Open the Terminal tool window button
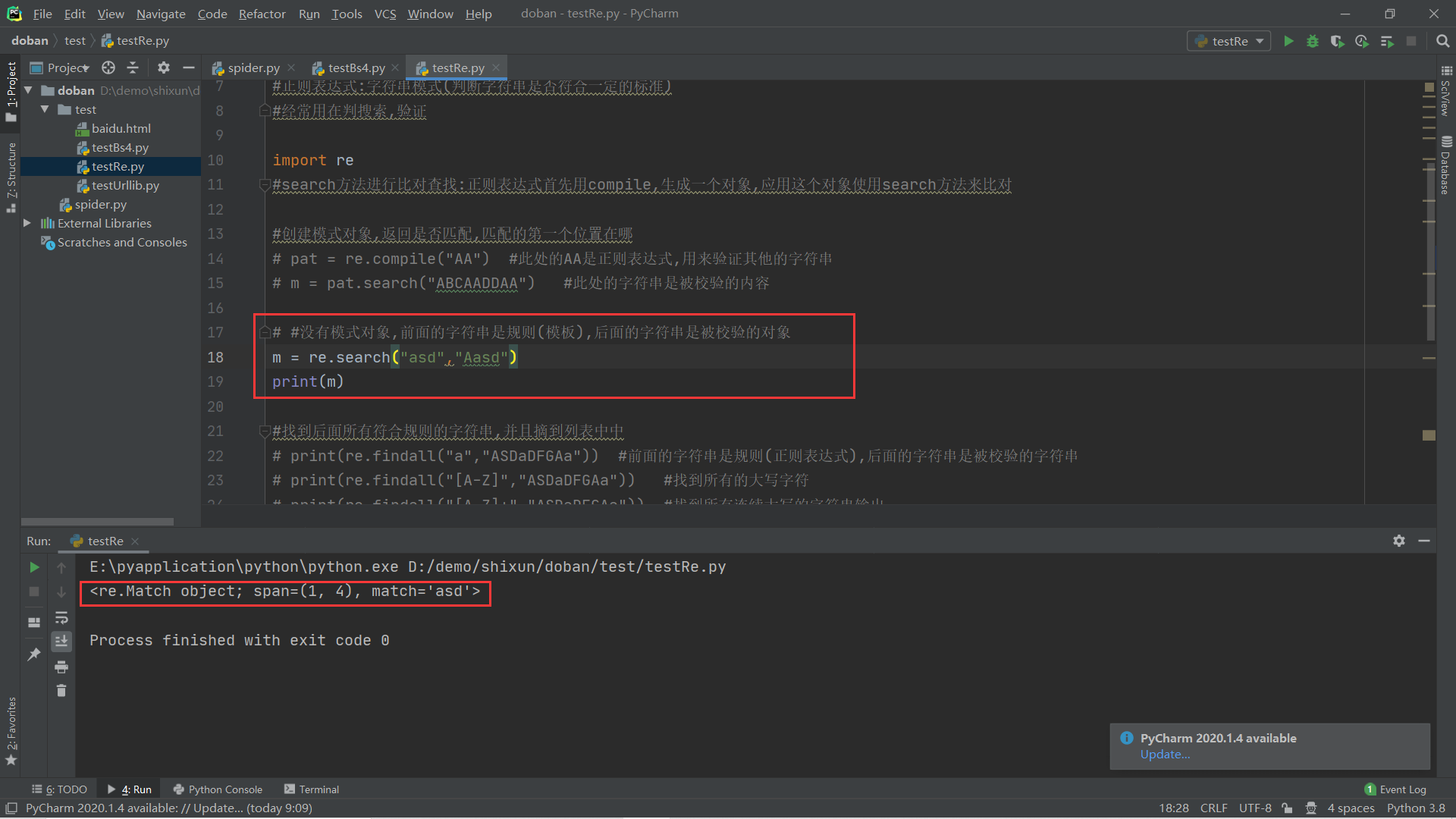The height and width of the screenshot is (819, 1456). point(312,789)
